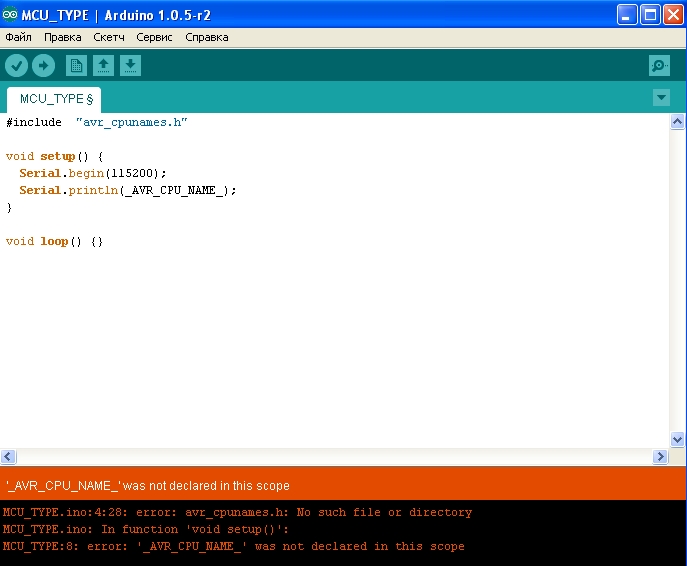The width and height of the screenshot is (687, 566).
Task: Open the Сервис menu
Action: 154,37
